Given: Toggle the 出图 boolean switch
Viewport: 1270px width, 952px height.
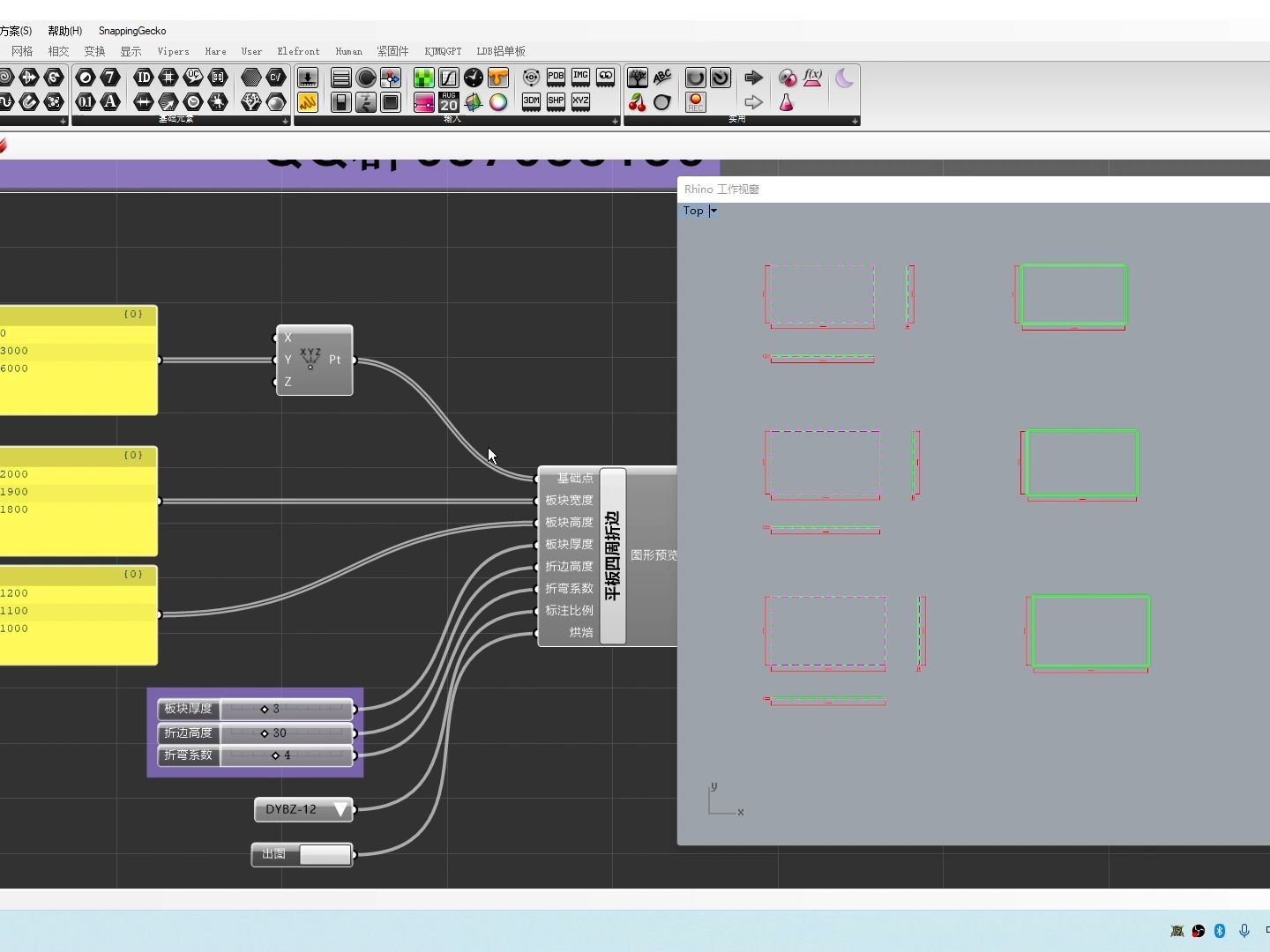Looking at the screenshot, I should [x=325, y=854].
